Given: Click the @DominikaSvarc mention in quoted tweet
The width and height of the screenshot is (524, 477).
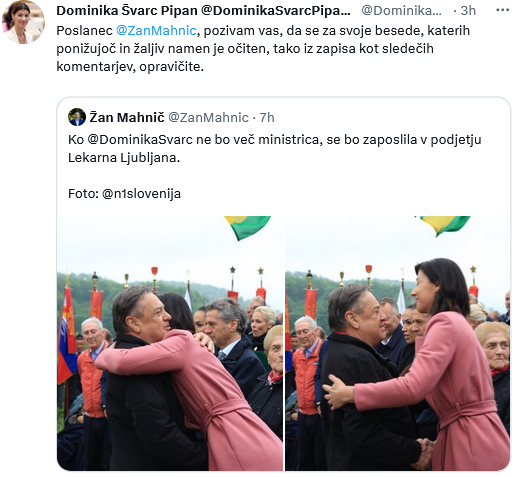Looking at the screenshot, I should coord(140,140).
